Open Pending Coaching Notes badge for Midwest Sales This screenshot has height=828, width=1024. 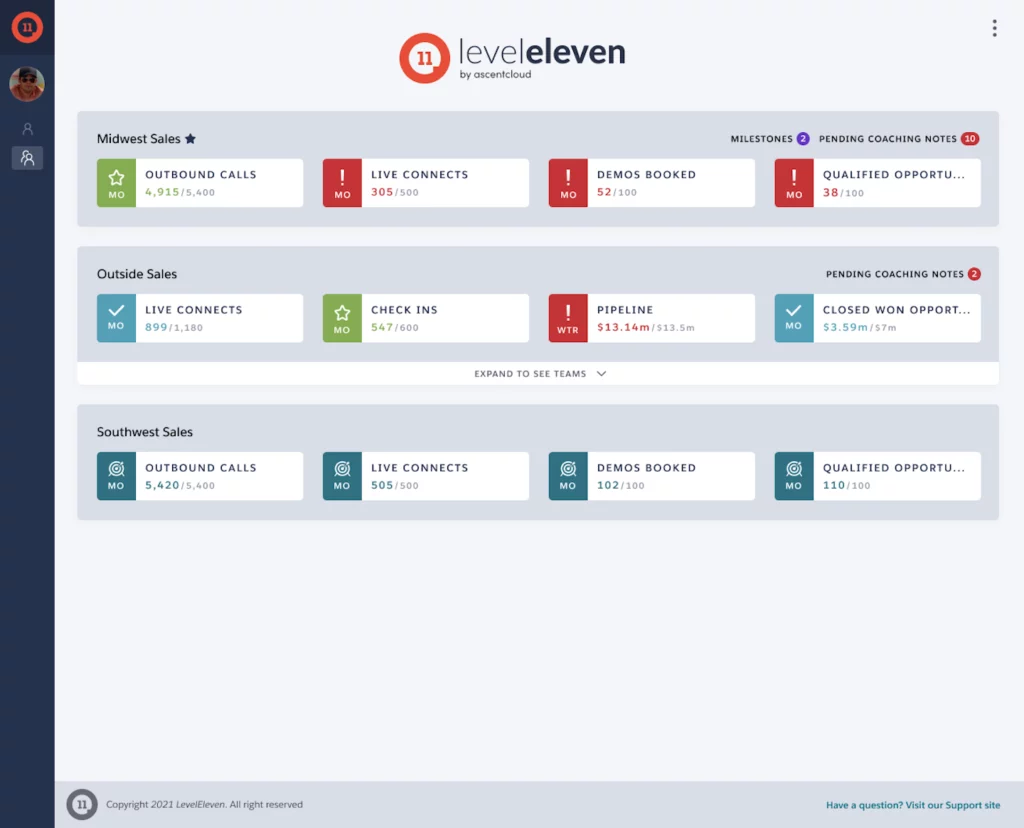click(x=969, y=139)
